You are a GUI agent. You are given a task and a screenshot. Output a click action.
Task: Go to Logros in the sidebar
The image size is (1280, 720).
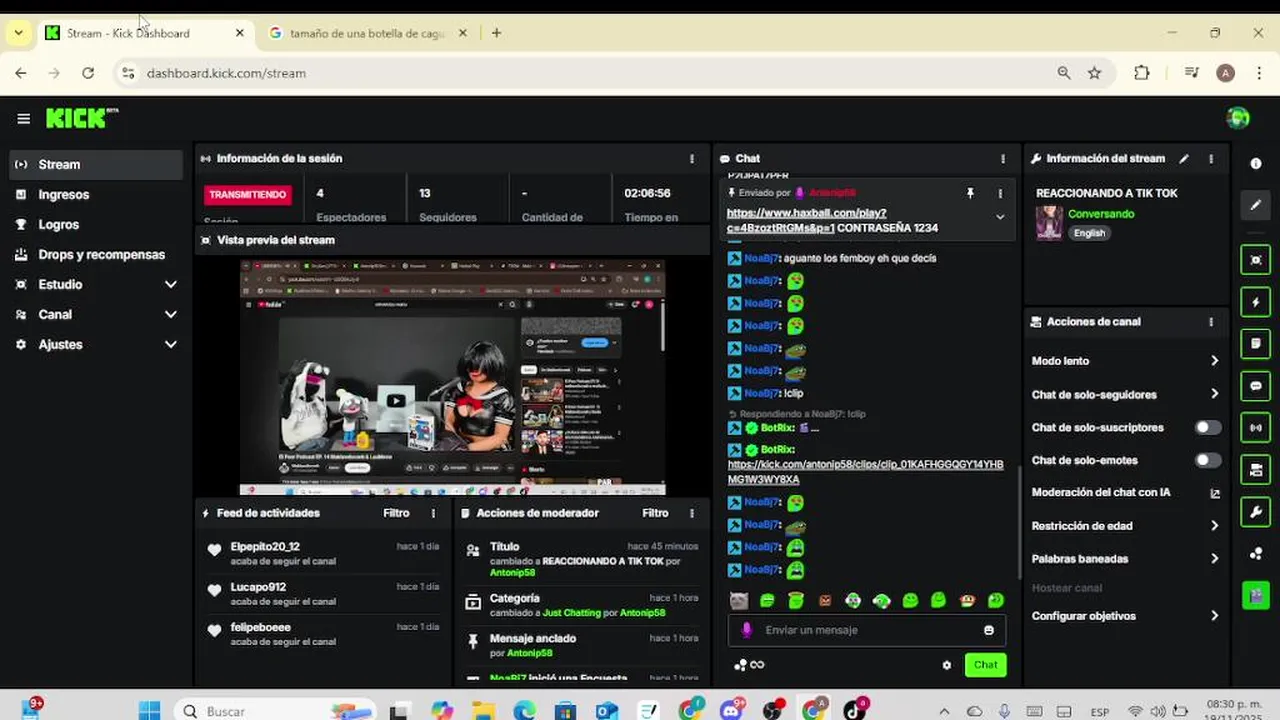coord(96,225)
